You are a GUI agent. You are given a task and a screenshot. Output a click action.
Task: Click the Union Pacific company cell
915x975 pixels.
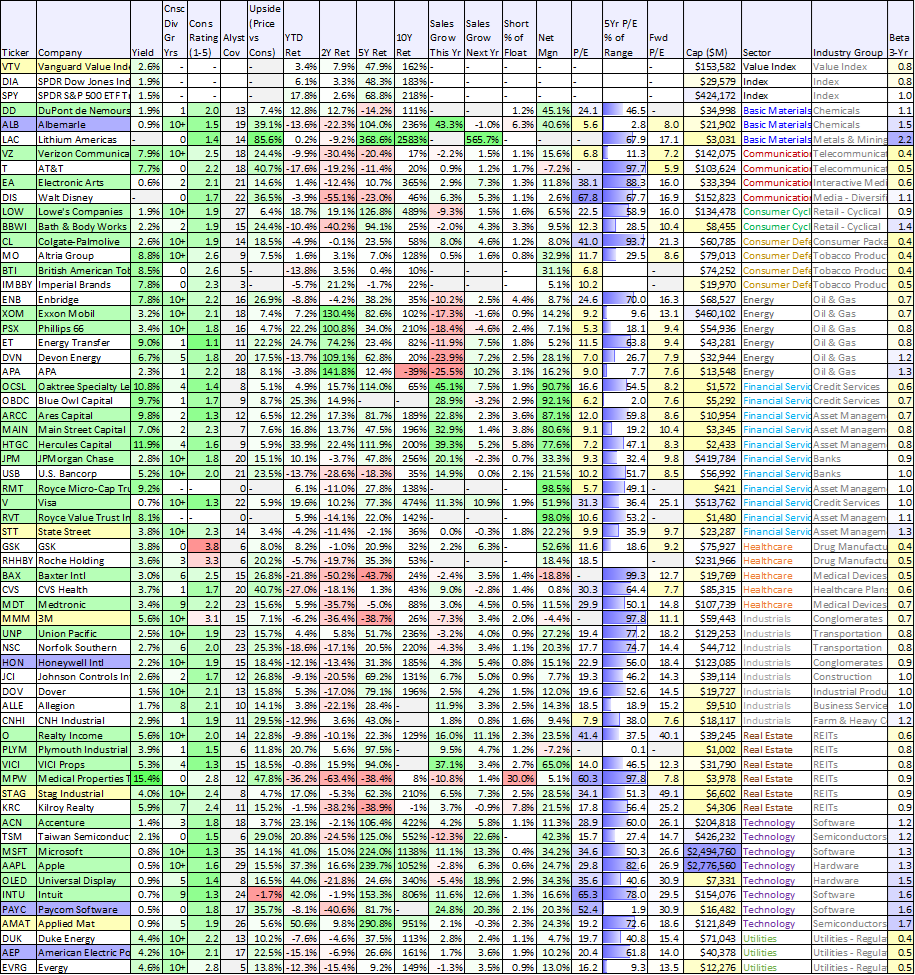tap(83, 633)
